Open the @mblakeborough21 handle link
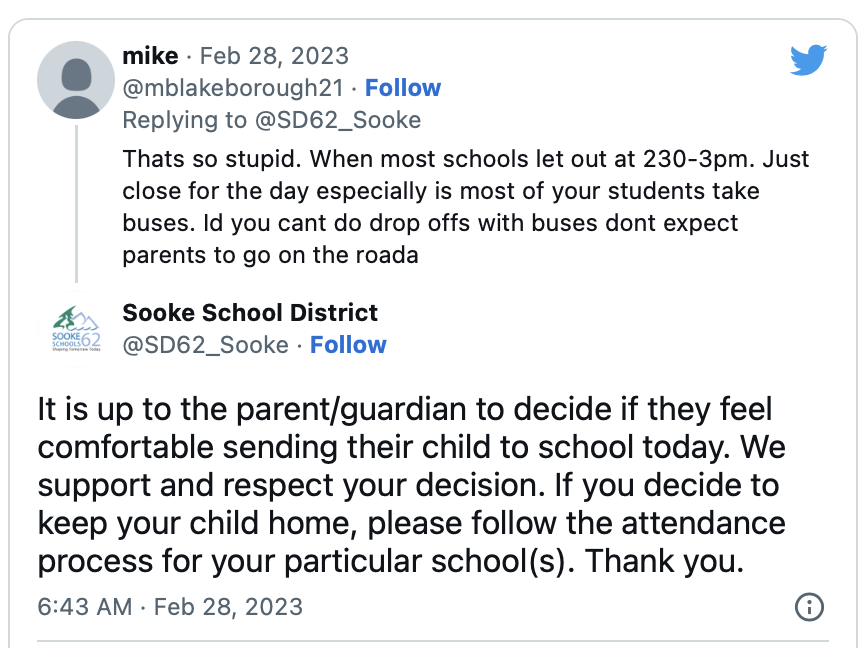This screenshot has height=648, width=868. (x=233, y=89)
